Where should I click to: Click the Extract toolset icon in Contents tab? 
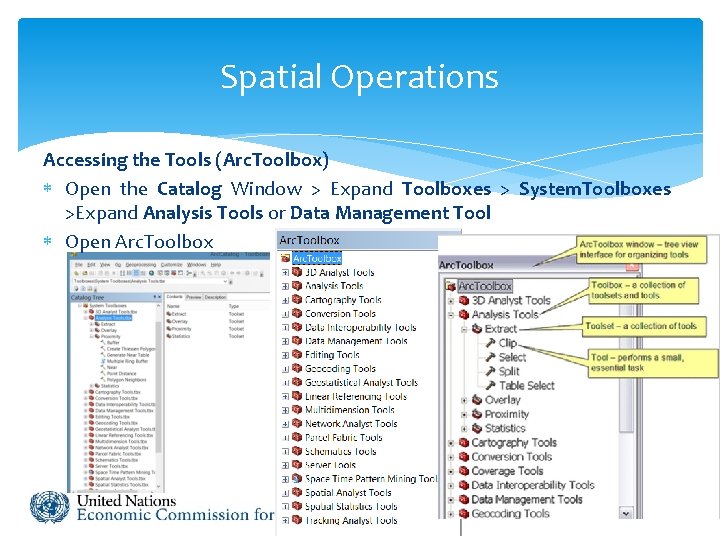point(169,314)
